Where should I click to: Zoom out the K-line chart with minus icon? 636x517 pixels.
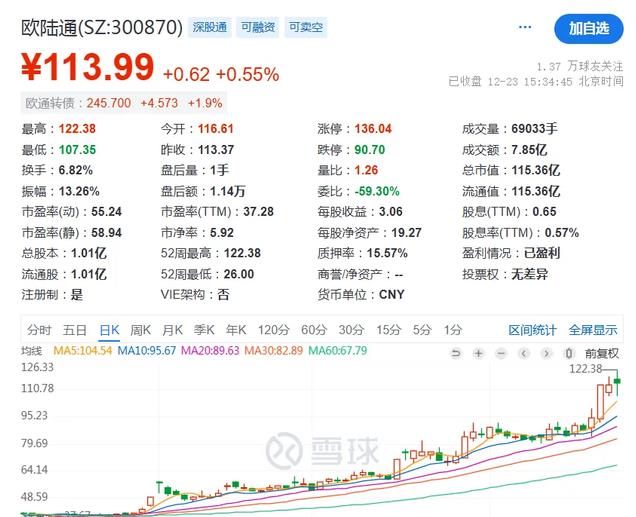(501, 354)
